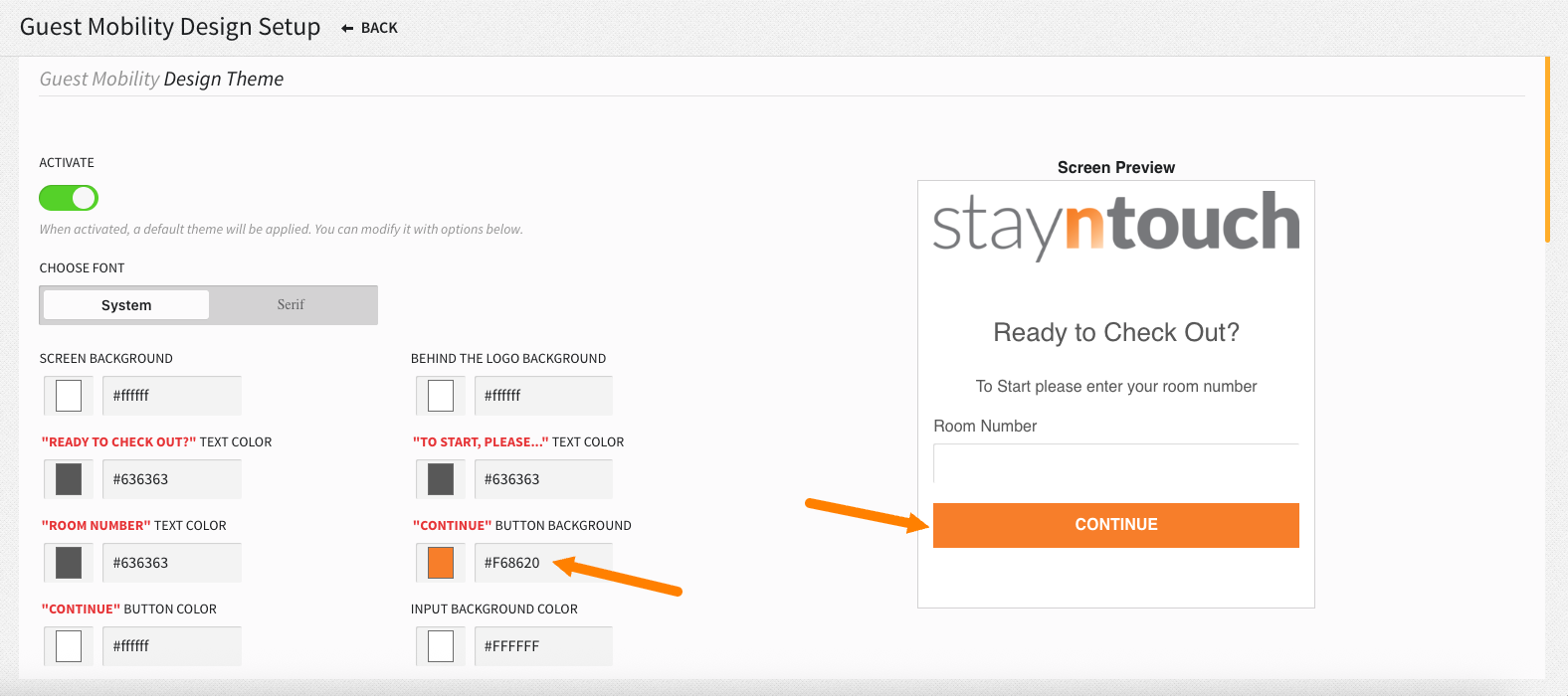The width and height of the screenshot is (1568, 696).
Task: Click the "When activated, a default theme" hint
Action: pyautogui.click(x=281, y=229)
